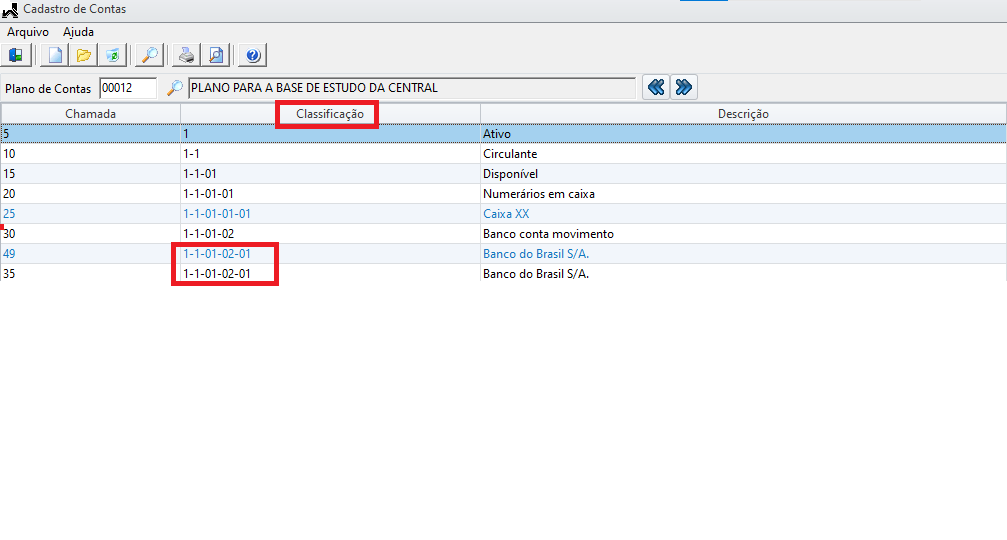Click Chamada cell 20
Screen dimensions: 1007x540
point(91,193)
